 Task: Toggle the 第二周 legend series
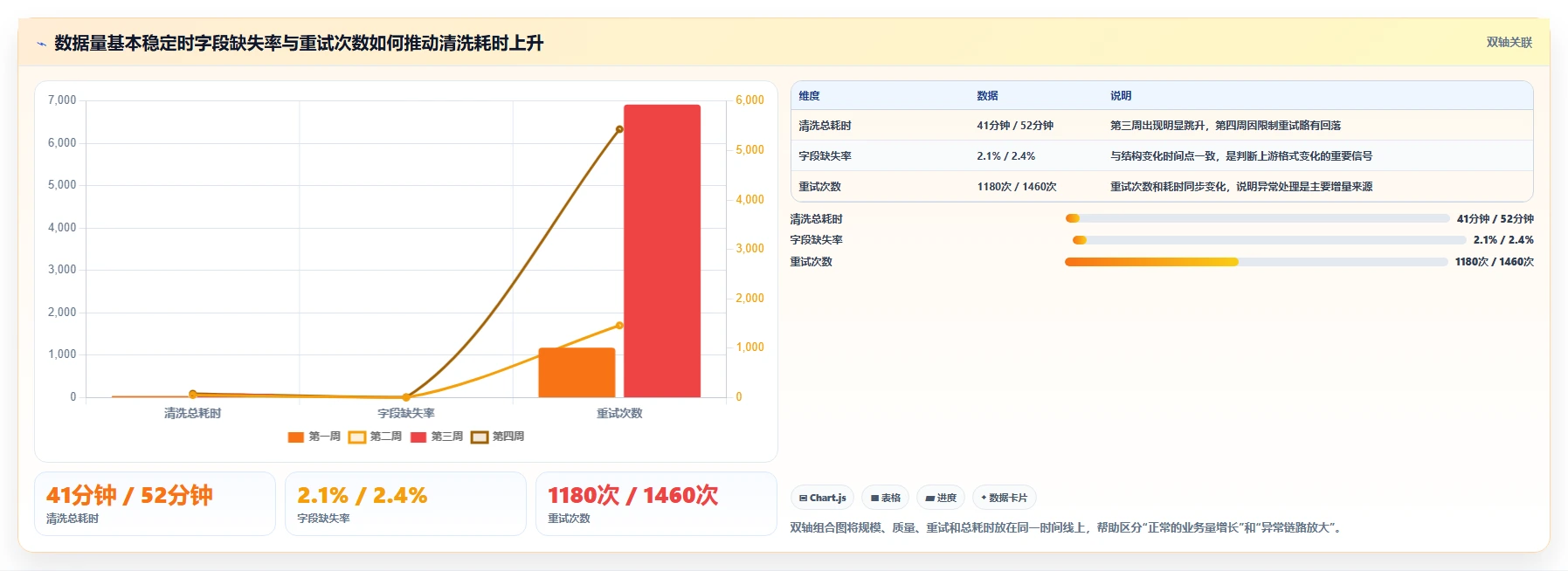click(376, 437)
